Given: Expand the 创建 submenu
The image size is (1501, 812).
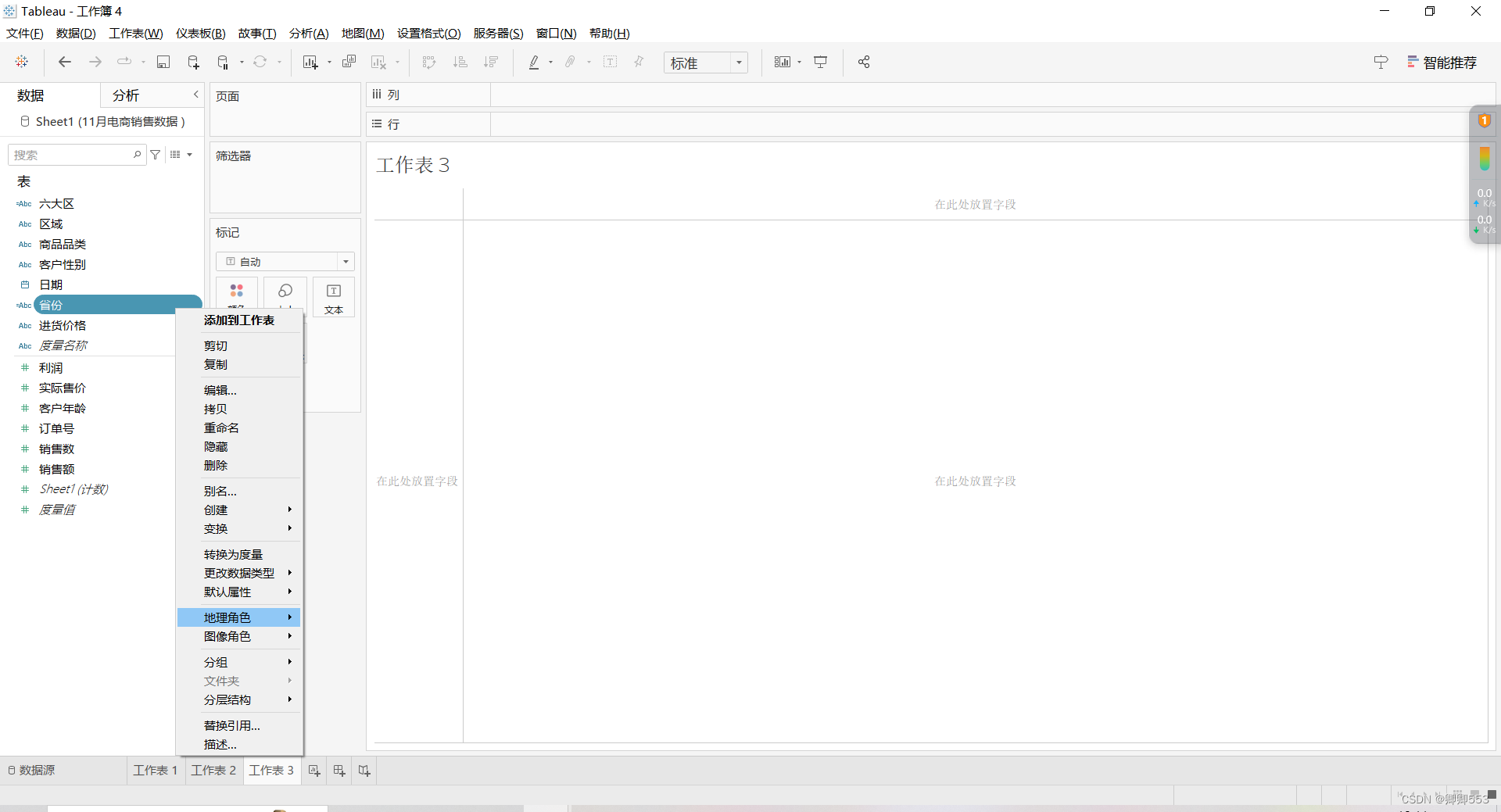Looking at the screenshot, I should coord(239,510).
